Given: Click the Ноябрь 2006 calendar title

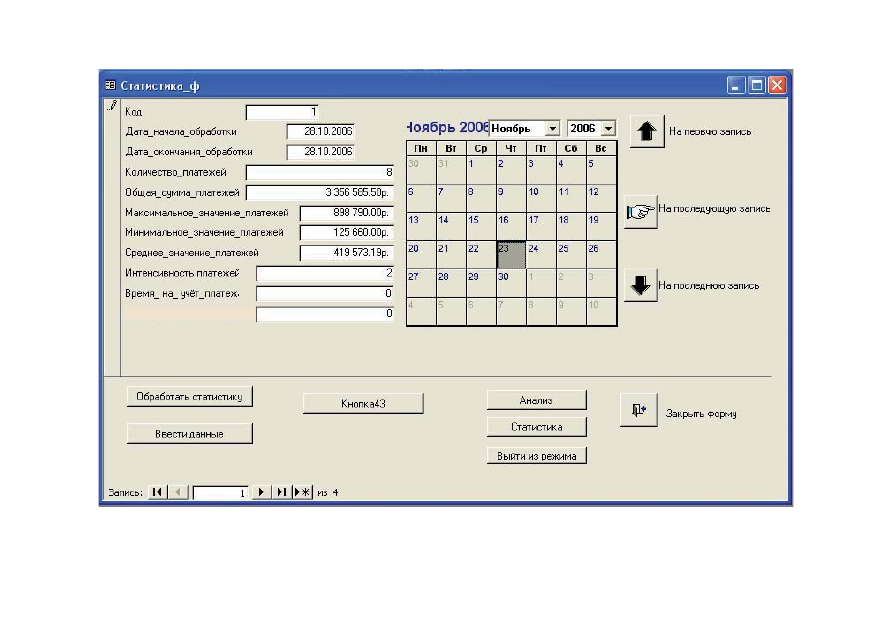Looking at the screenshot, I should (448, 128).
